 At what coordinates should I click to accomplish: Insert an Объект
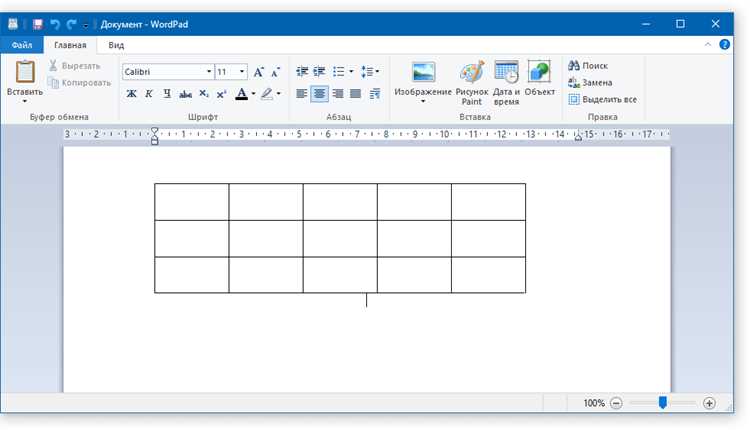(540, 78)
